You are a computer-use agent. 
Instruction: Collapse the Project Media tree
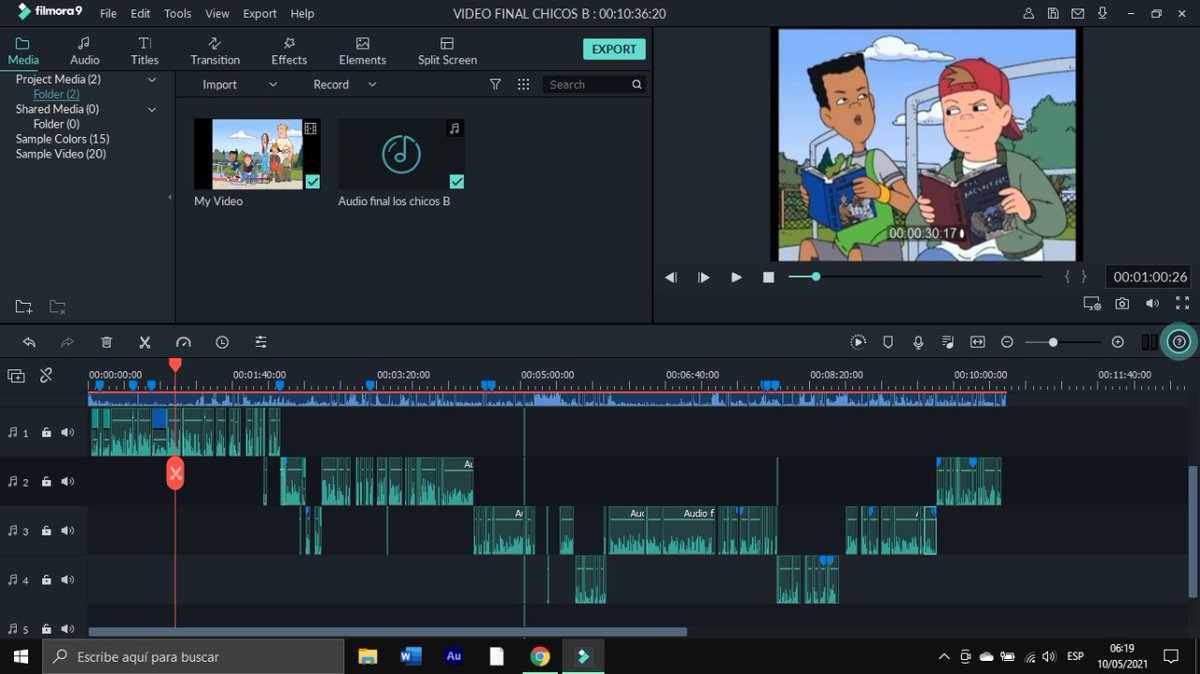152,79
